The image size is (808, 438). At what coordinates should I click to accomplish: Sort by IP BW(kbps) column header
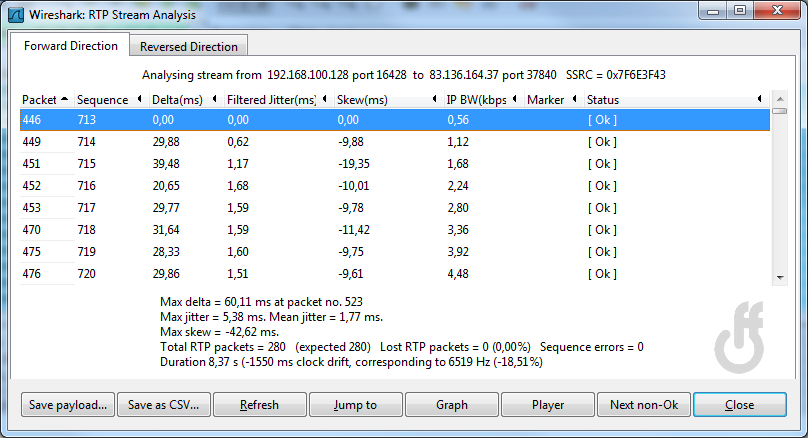point(482,99)
